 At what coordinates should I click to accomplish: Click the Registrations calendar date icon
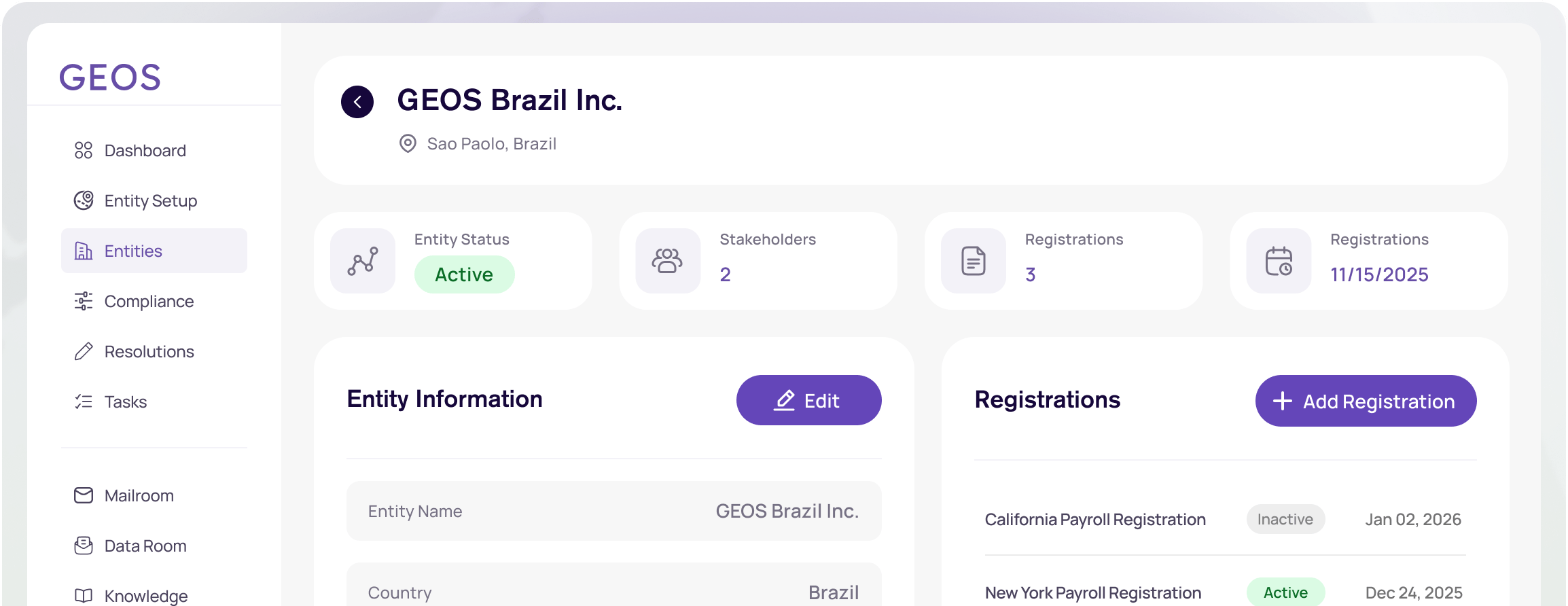pos(1279,261)
